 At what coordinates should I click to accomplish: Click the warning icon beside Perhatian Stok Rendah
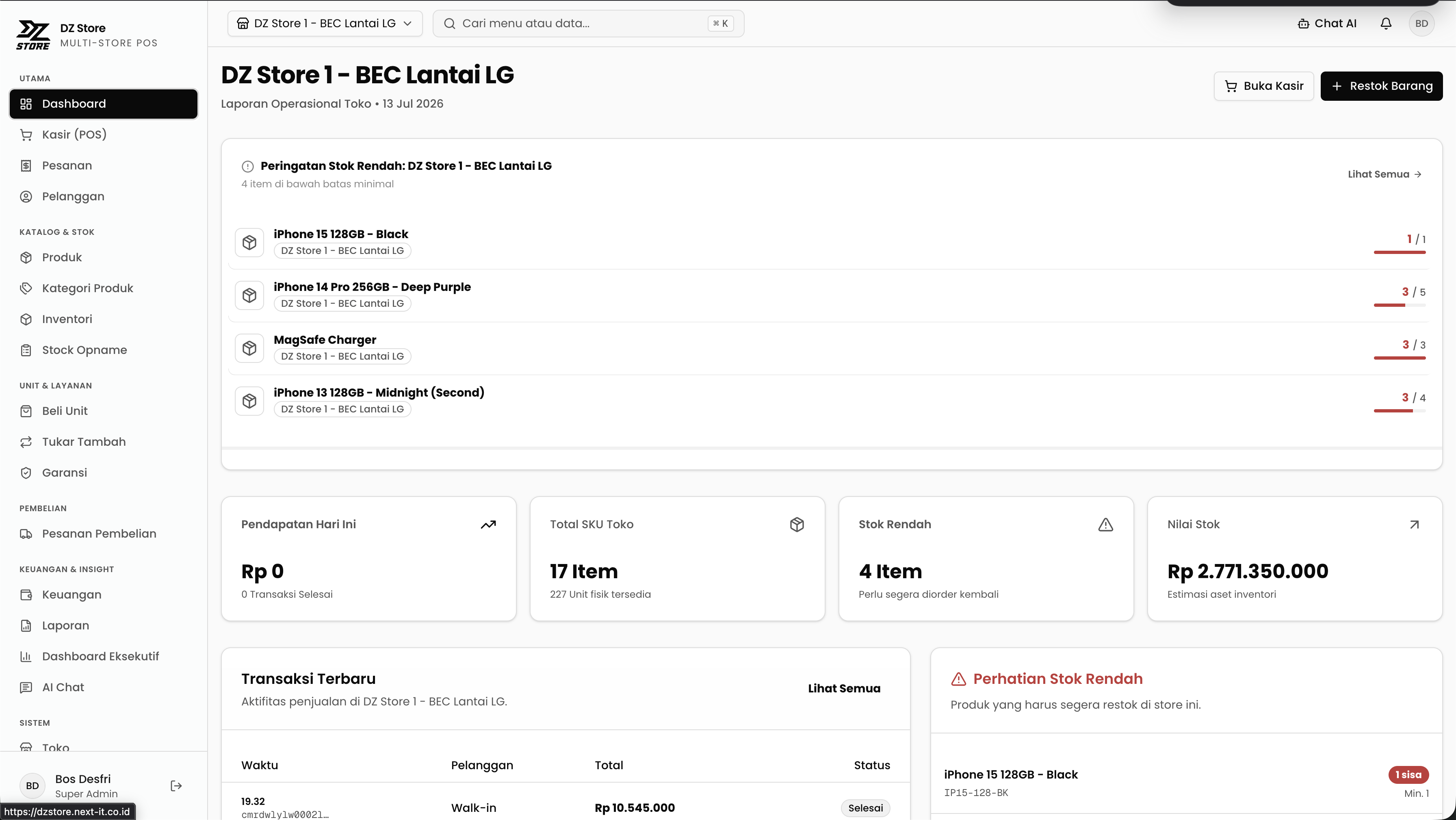959,679
